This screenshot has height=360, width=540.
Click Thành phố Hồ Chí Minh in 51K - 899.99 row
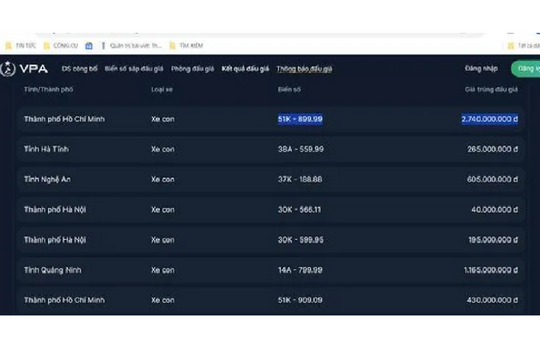point(64,119)
